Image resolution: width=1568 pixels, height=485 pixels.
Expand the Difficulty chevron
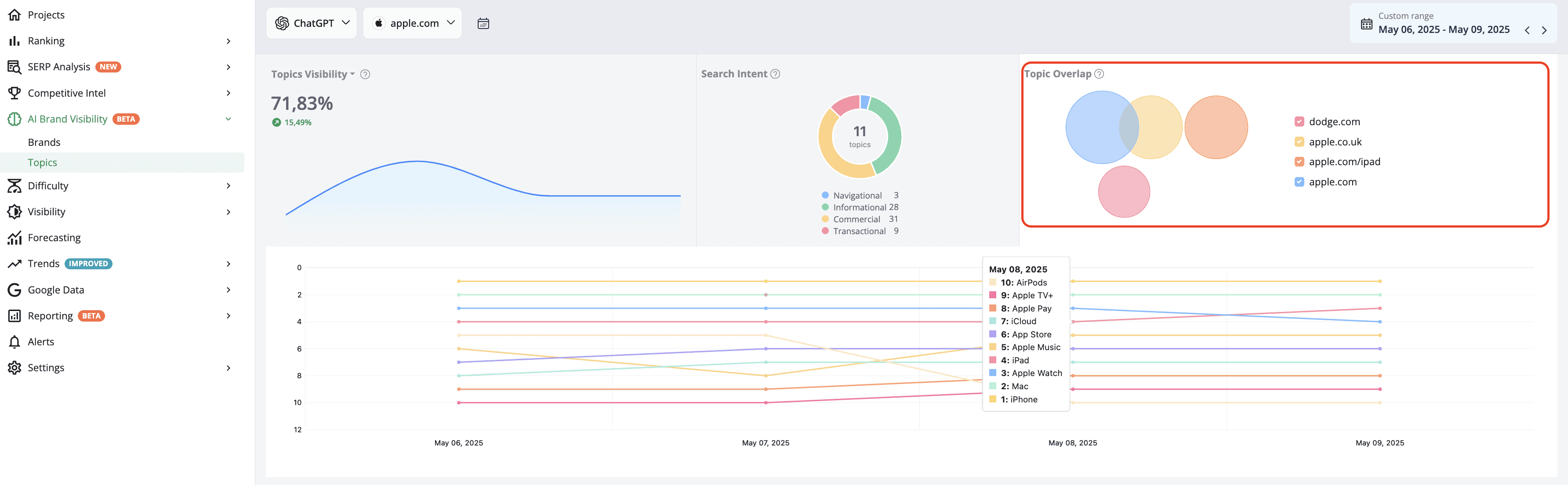(x=228, y=185)
